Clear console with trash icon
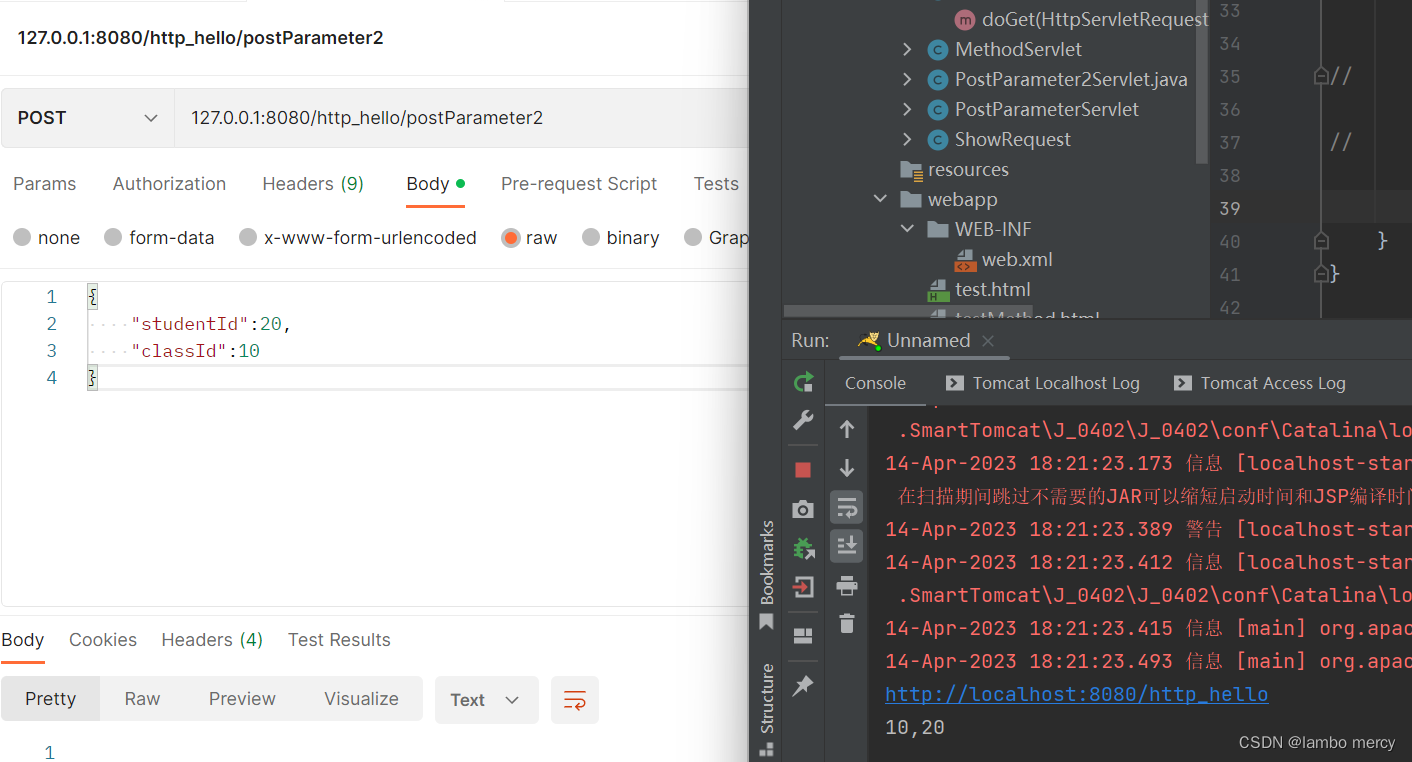This screenshot has height=762, width=1412. click(847, 623)
